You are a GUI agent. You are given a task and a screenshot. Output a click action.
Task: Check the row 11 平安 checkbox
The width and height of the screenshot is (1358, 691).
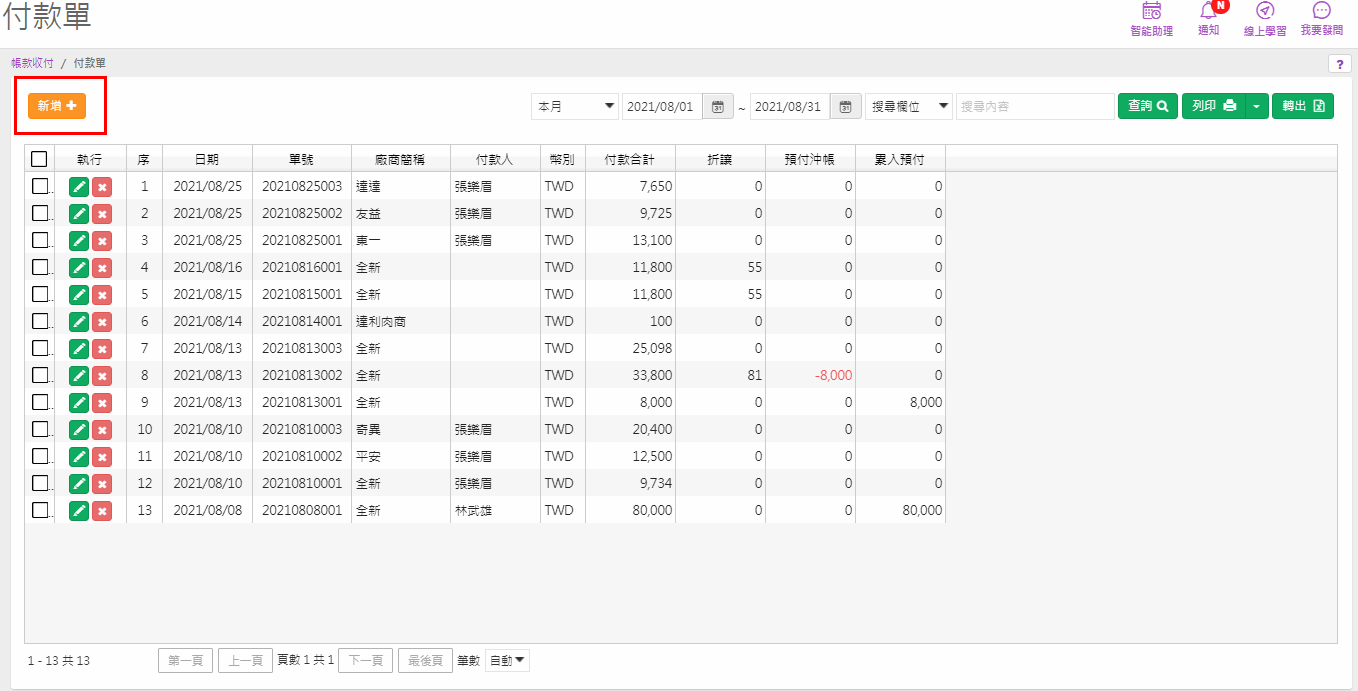[40, 456]
